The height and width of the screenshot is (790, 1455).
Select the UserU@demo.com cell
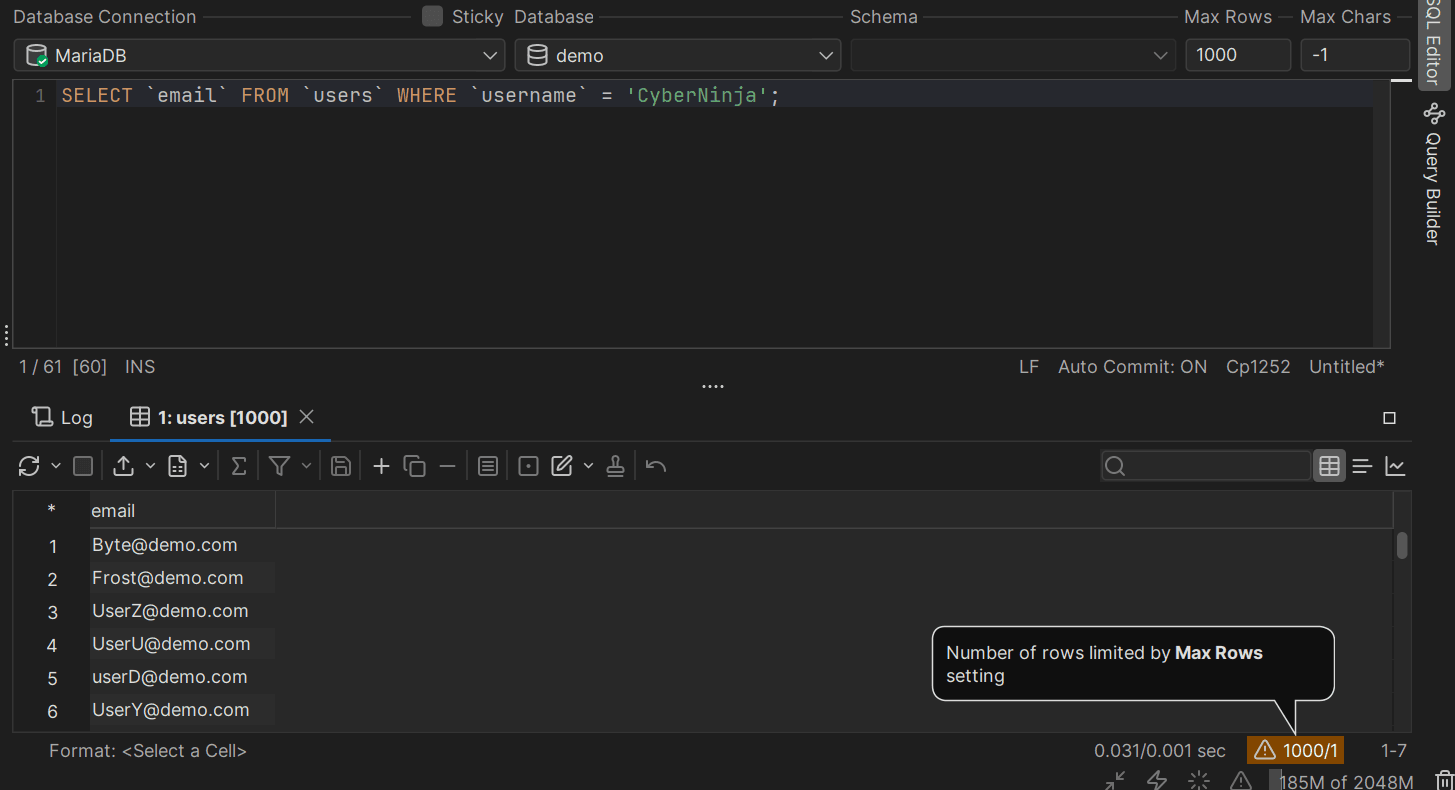click(182, 644)
